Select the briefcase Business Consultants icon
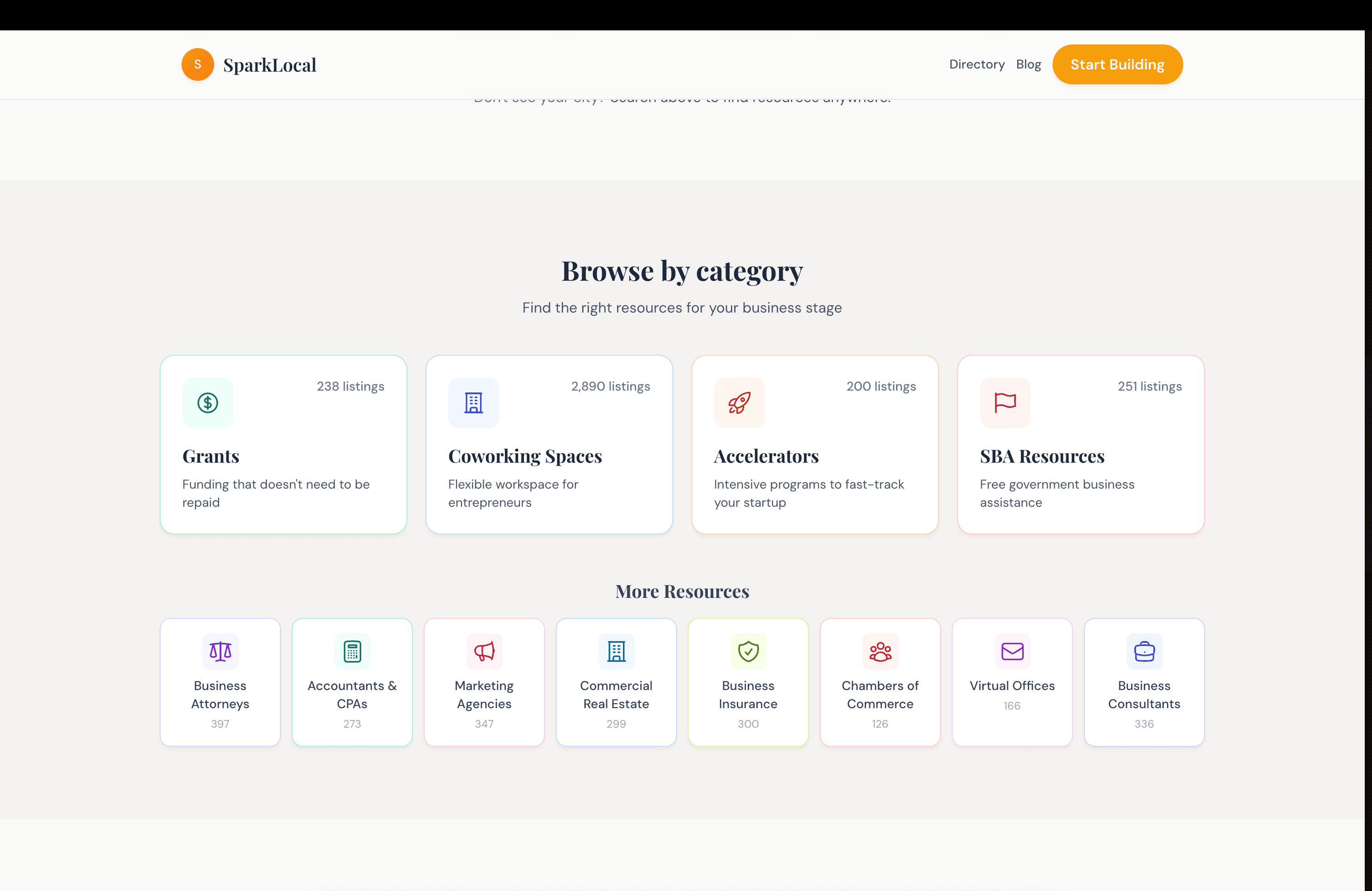 coord(1144,651)
